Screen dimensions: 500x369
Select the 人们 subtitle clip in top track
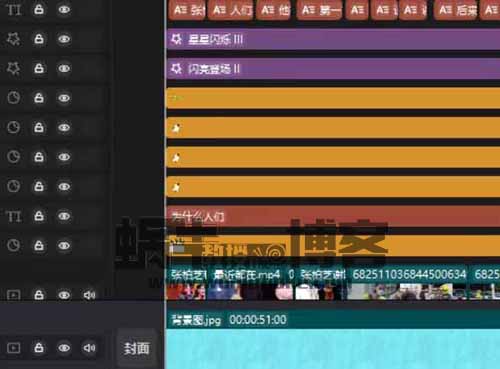[231, 10]
